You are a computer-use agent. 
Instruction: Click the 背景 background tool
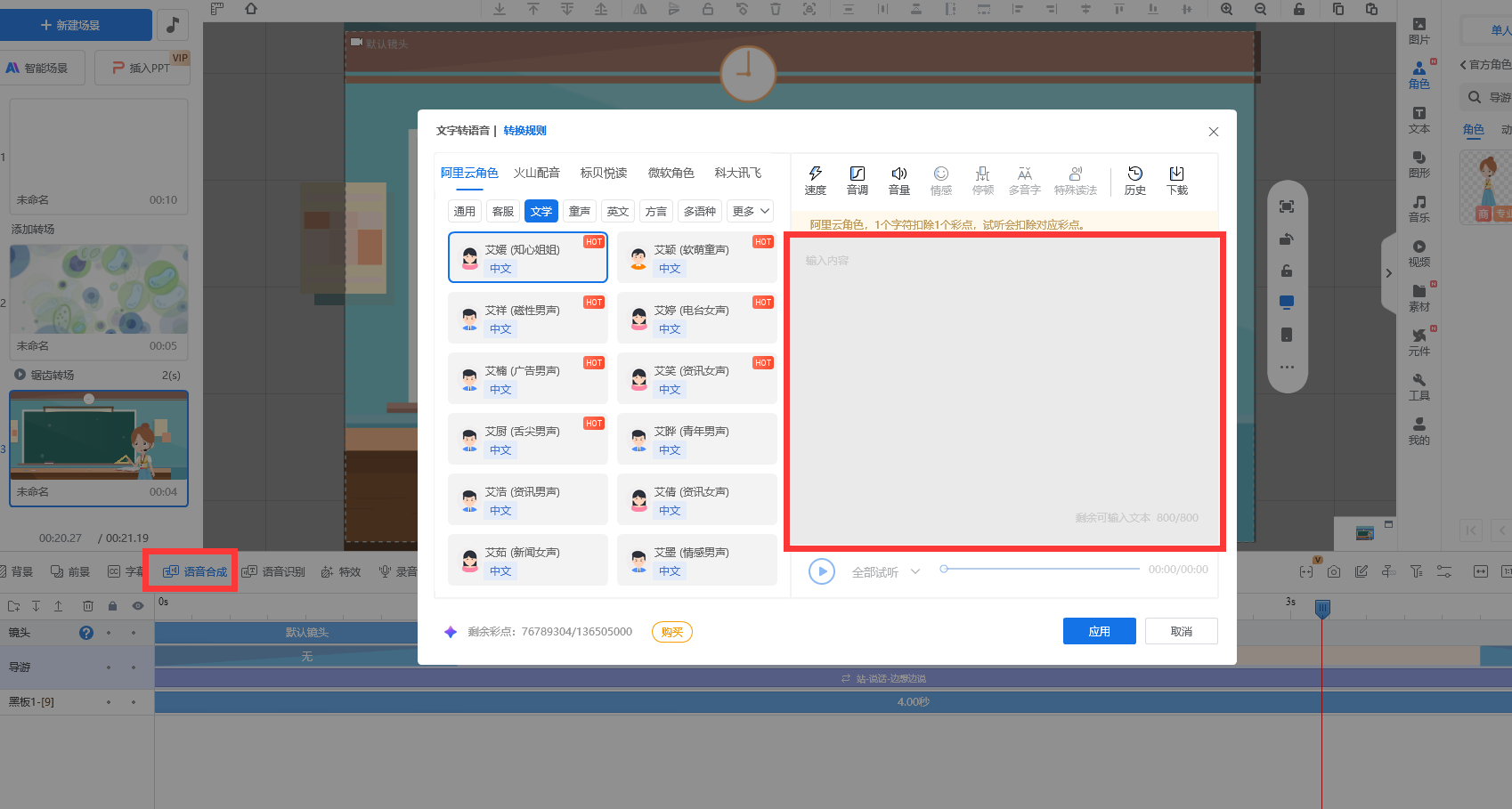[16, 571]
